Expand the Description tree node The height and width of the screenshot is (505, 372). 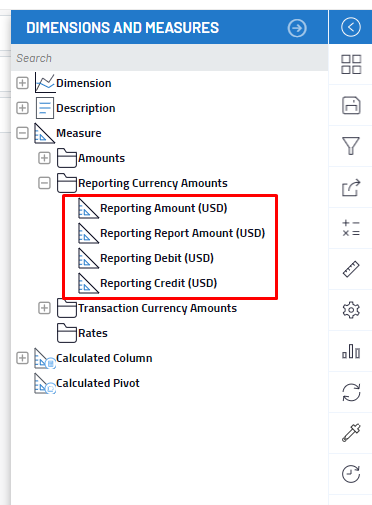tap(22, 108)
